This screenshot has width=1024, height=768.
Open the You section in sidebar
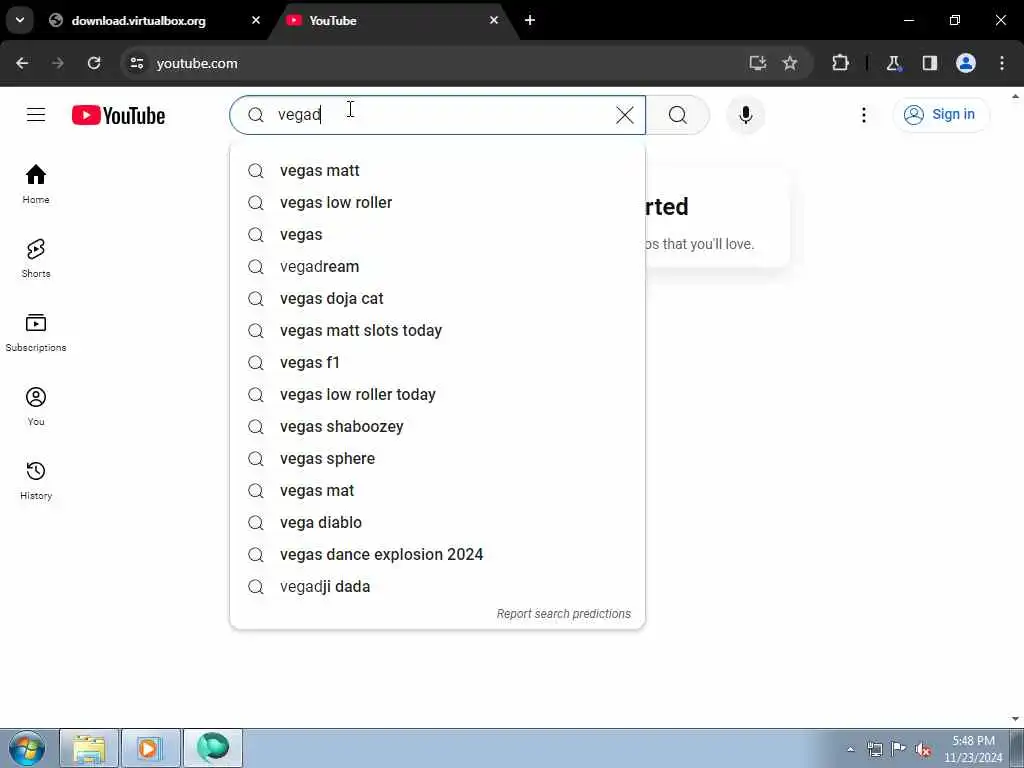point(36,406)
